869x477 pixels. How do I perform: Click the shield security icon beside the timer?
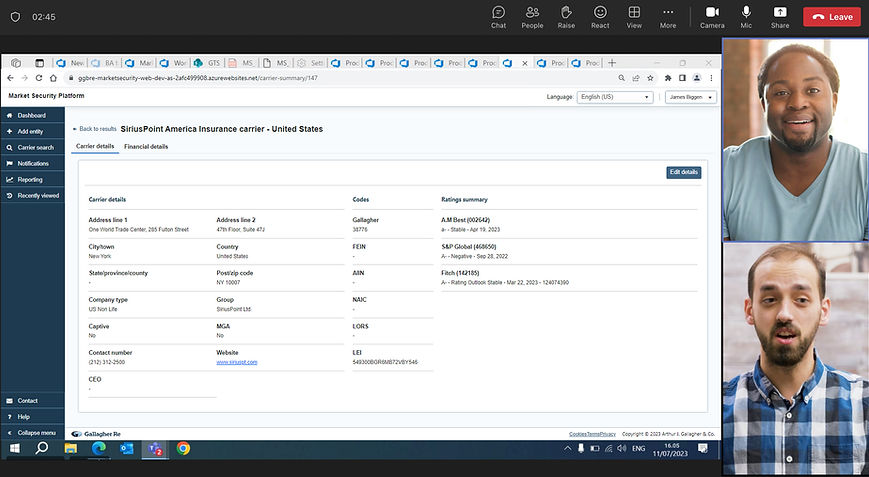(15, 17)
